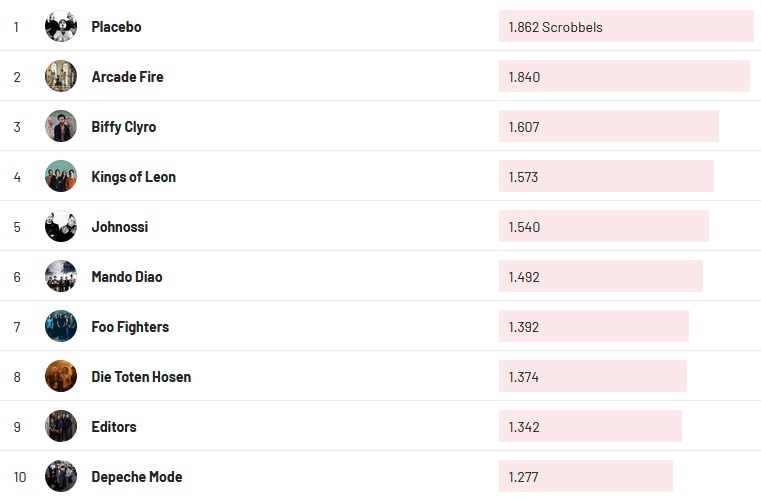Visit the Foo Fighters artist page

click(130, 327)
